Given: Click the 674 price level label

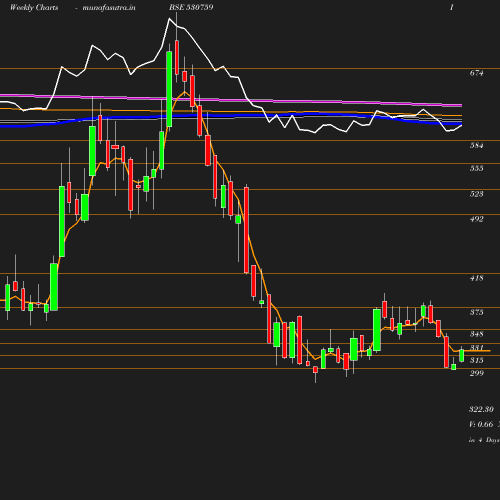Looking at the screenshot, I should tap(476, 73).
